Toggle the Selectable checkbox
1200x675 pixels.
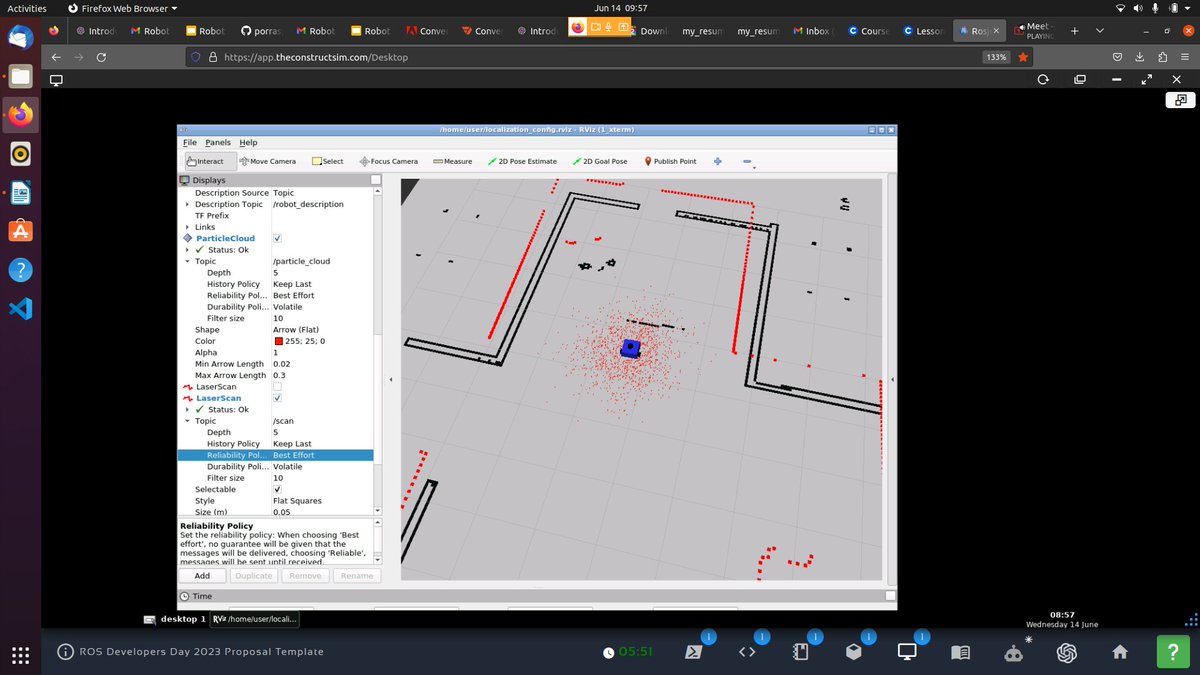click(x=277, y=489)
